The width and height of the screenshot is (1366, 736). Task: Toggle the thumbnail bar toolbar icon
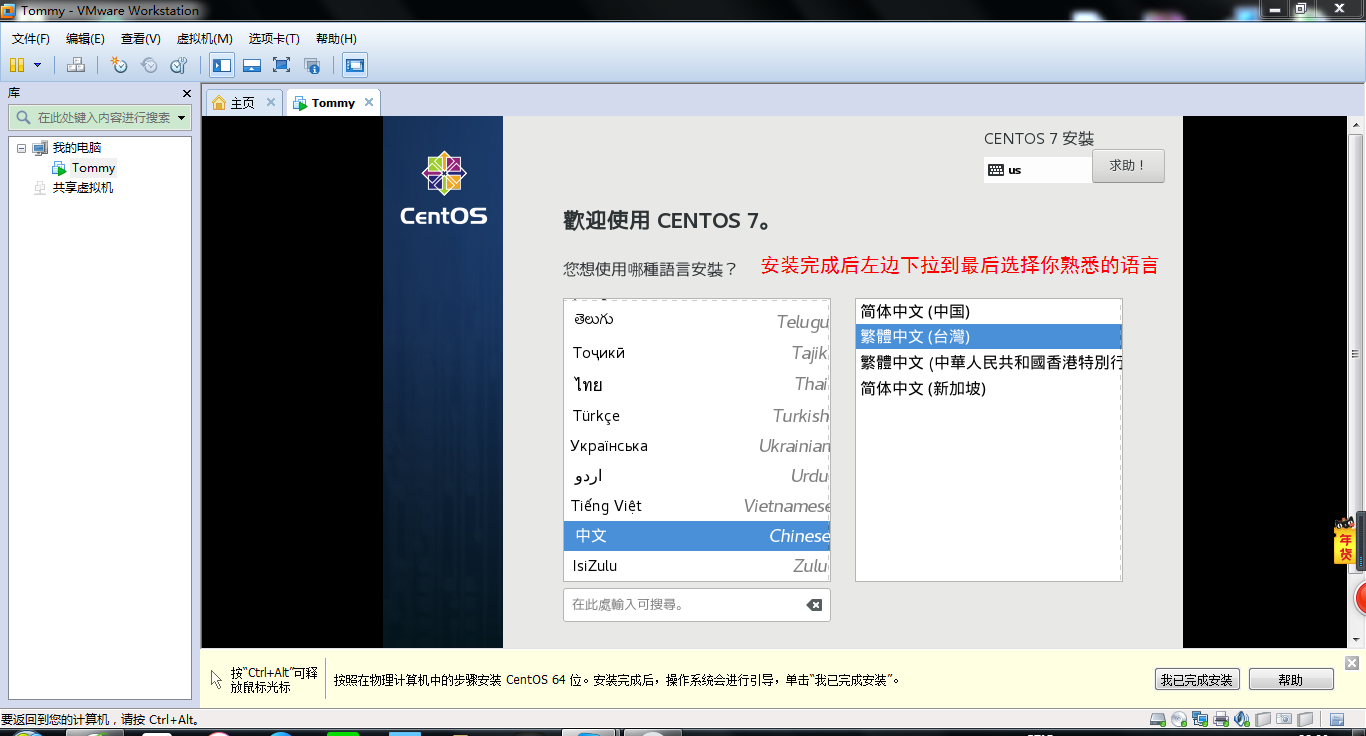pos(252,66)
